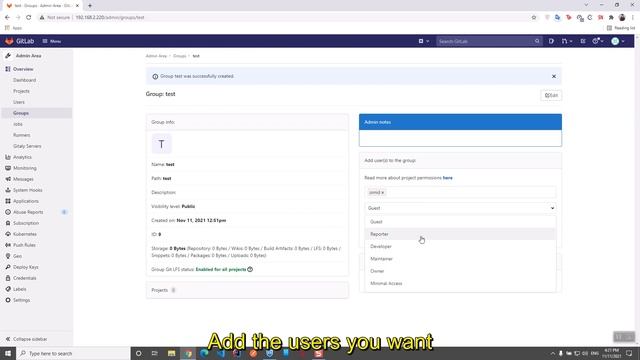Open Push Rules section icon
640x360 pixels.
pyautogui.click(x=8, y=245)
